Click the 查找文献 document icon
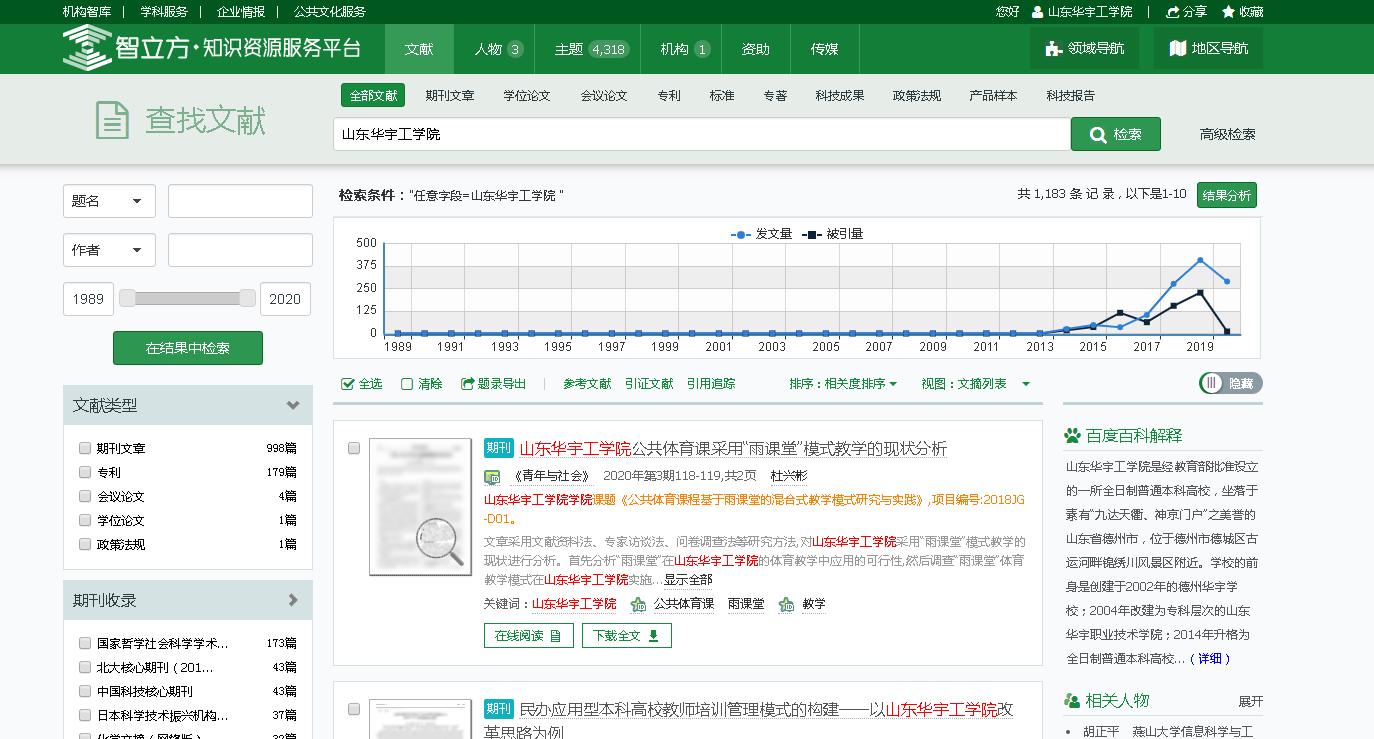This screenshot has height=739, width=1374. click(113, 120)
